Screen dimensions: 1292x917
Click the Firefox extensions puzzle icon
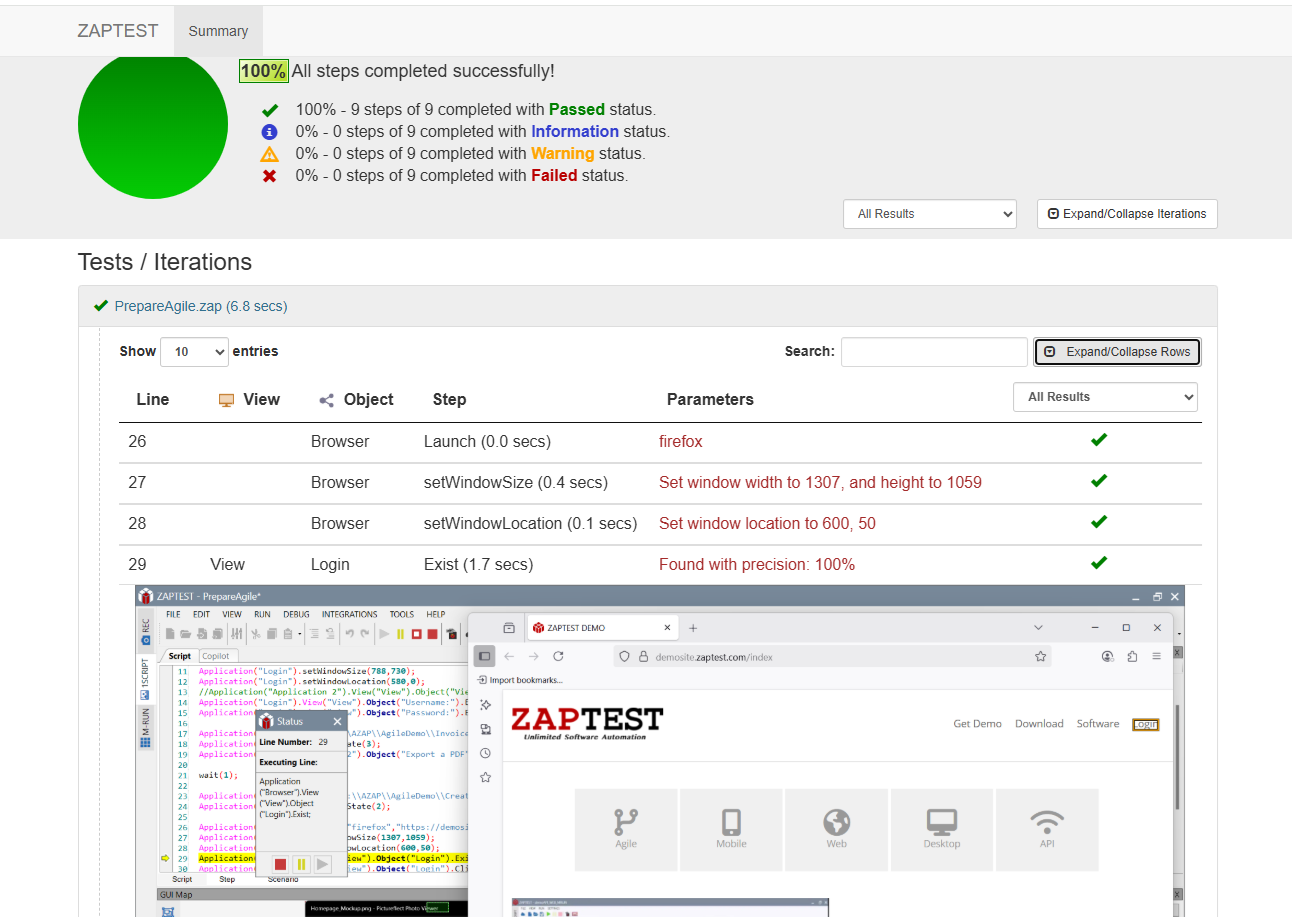pyautogui.click(x=1132, y=656)
